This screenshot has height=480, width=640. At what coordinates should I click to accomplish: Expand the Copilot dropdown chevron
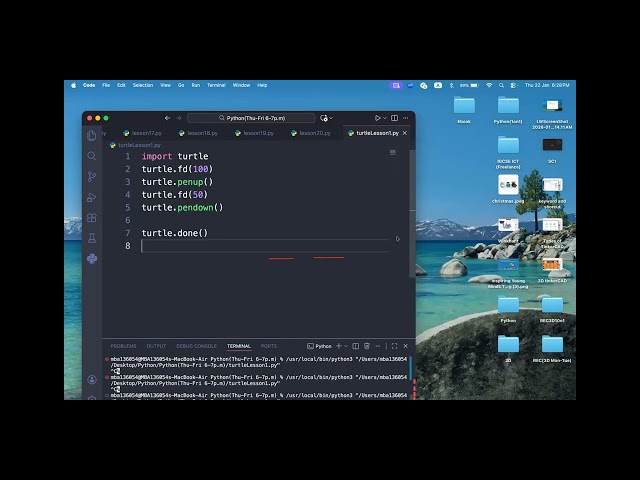point(331,118)
